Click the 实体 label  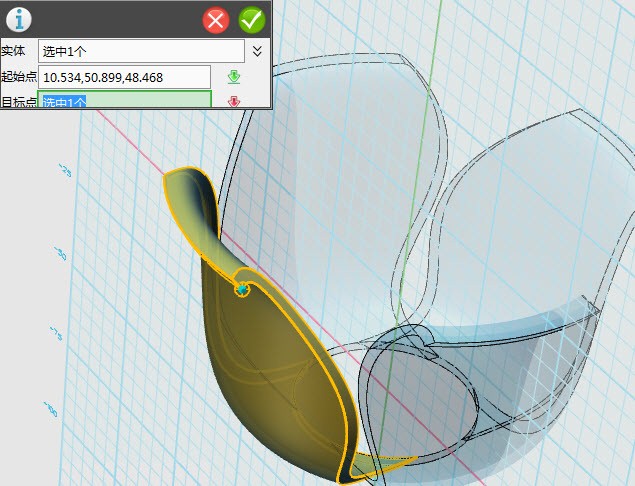point(13,50)
